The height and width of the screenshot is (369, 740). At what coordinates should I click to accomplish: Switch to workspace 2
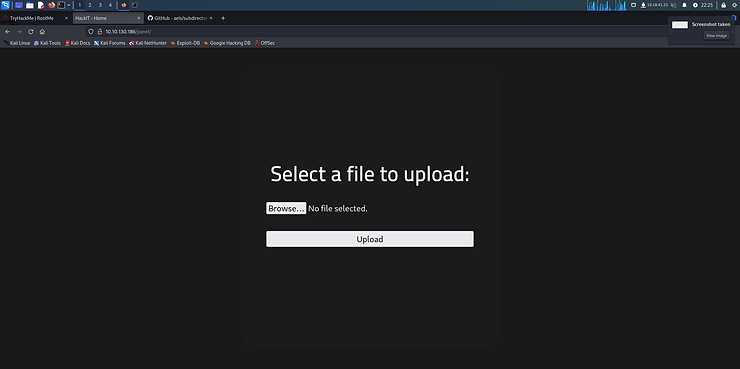pos(90,5)
